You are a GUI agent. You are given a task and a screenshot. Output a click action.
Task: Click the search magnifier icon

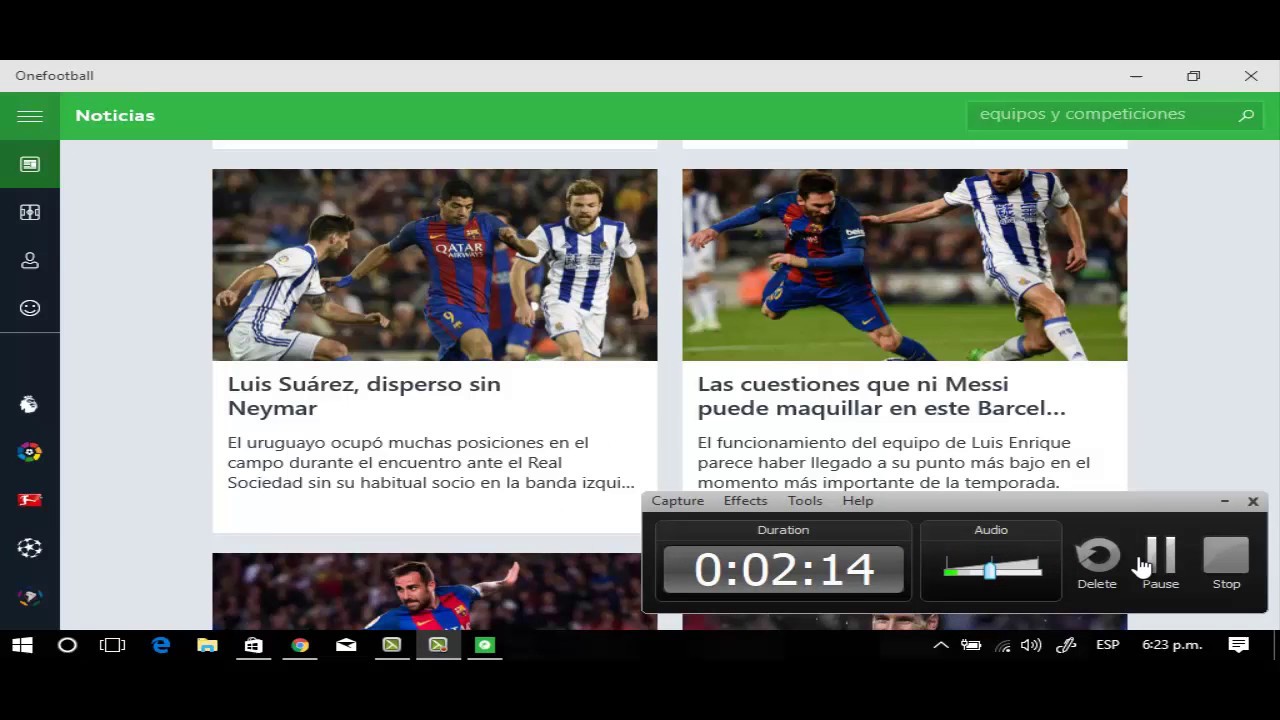click(x=1246, y=115)
